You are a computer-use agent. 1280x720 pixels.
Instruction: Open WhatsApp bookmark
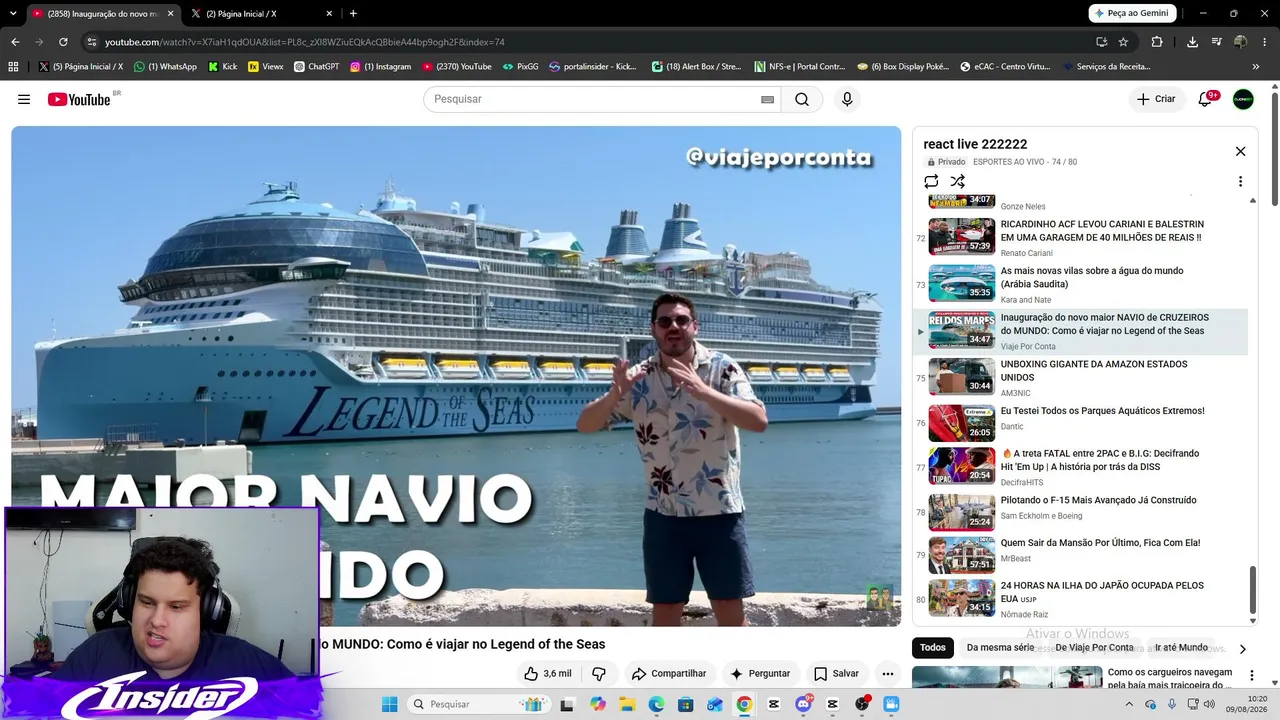click(165, 67)
